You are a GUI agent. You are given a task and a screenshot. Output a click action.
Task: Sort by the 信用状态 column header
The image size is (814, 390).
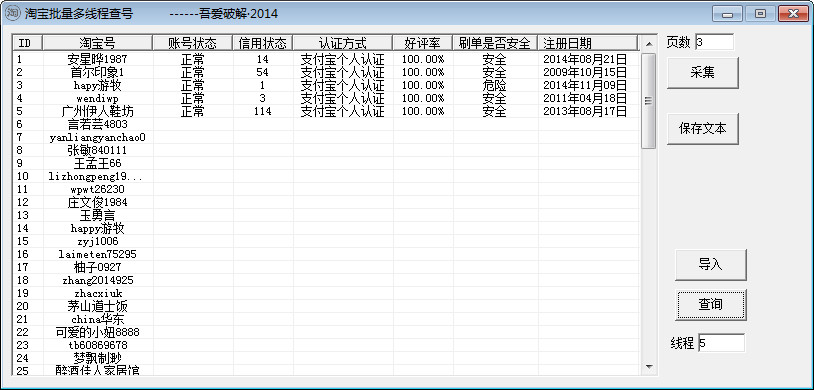[x=263, y=43]
